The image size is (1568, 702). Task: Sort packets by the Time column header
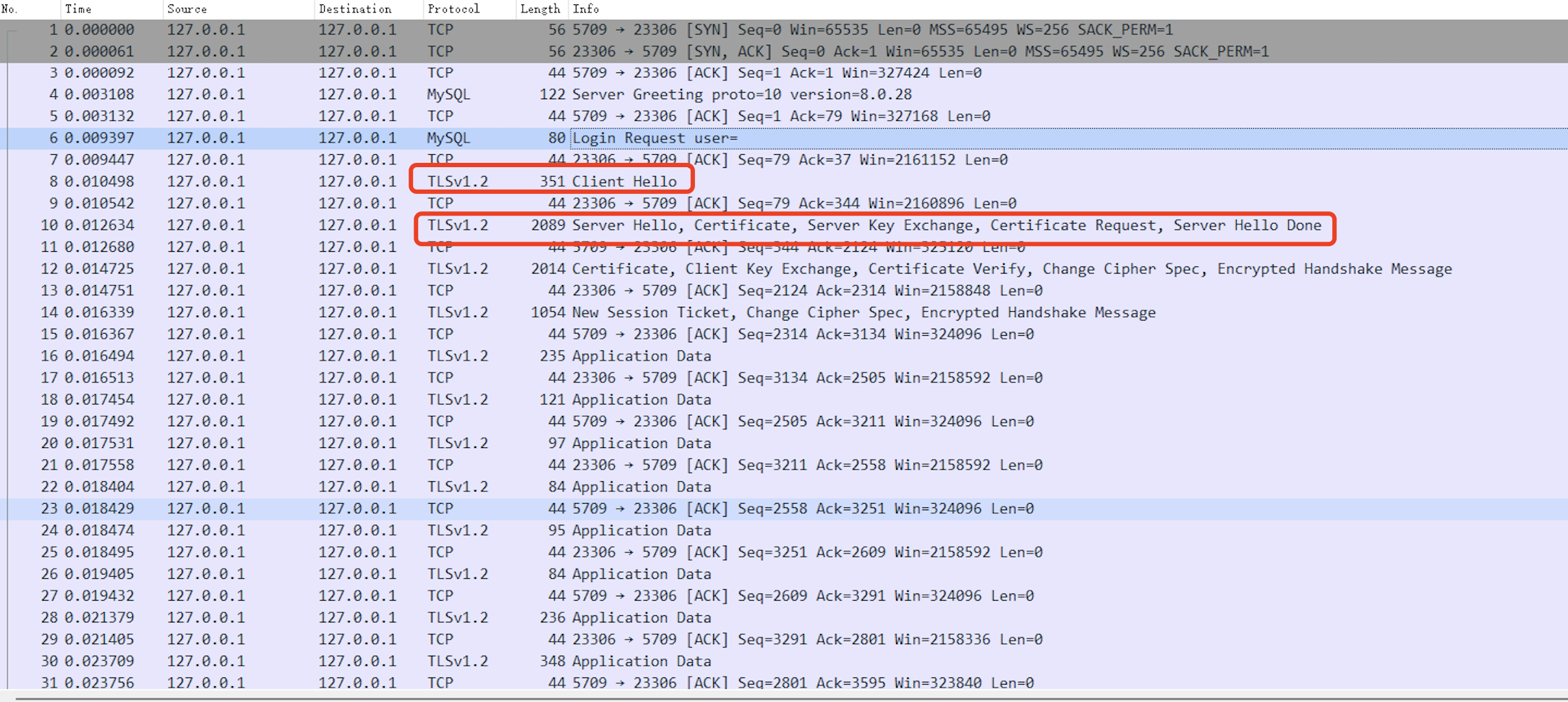[x=78, y=9]
